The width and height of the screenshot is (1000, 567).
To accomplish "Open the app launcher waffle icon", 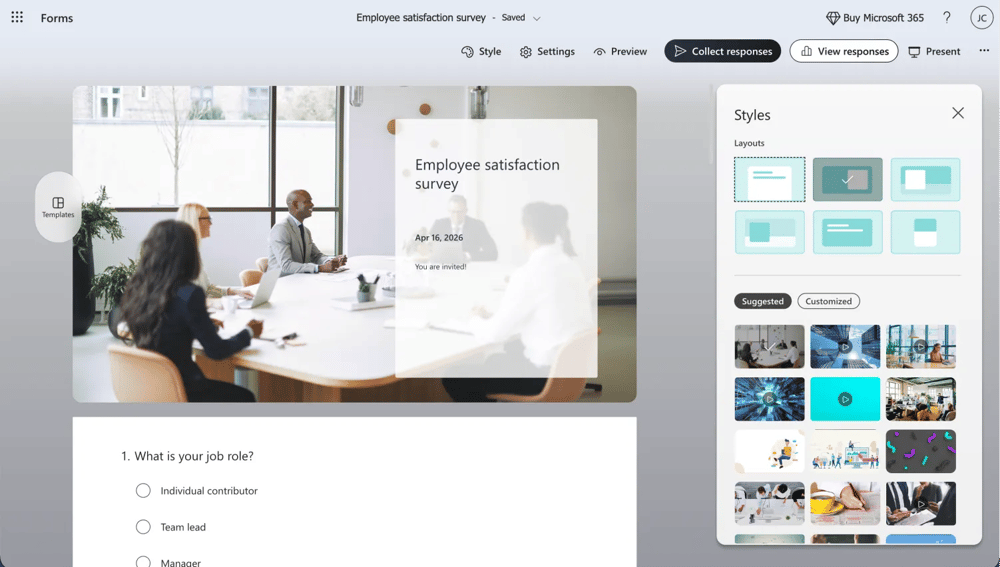I will 17,18.
